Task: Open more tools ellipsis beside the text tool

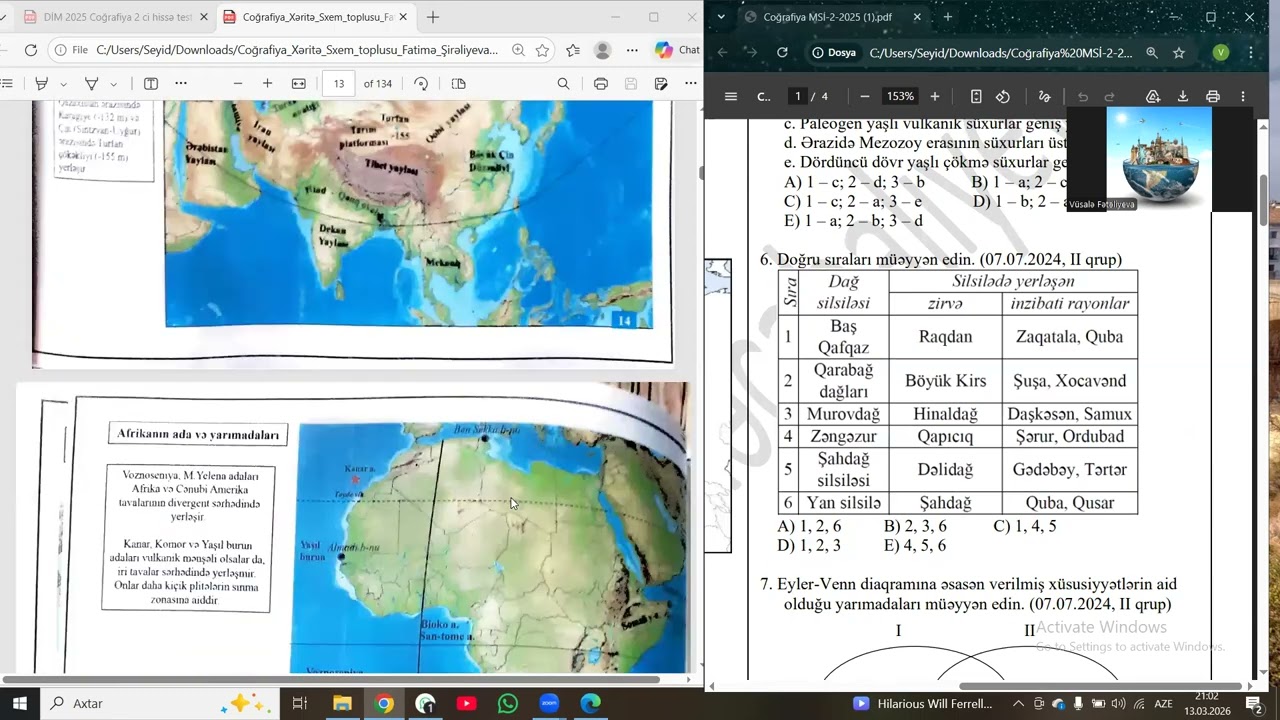Action: pyautogui.click(x=181, y=84)
